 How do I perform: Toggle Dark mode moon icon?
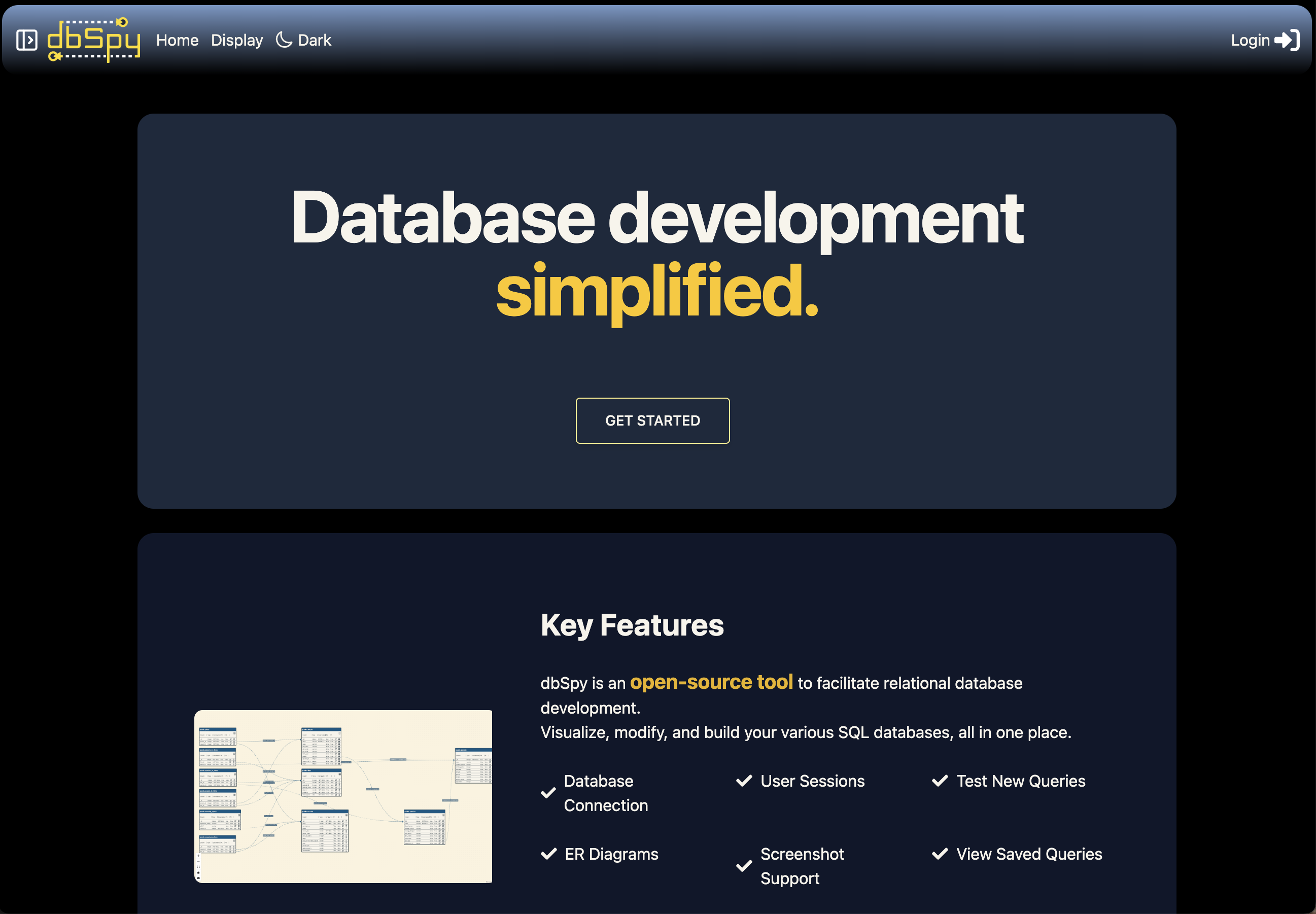click(x=284, y=40)
